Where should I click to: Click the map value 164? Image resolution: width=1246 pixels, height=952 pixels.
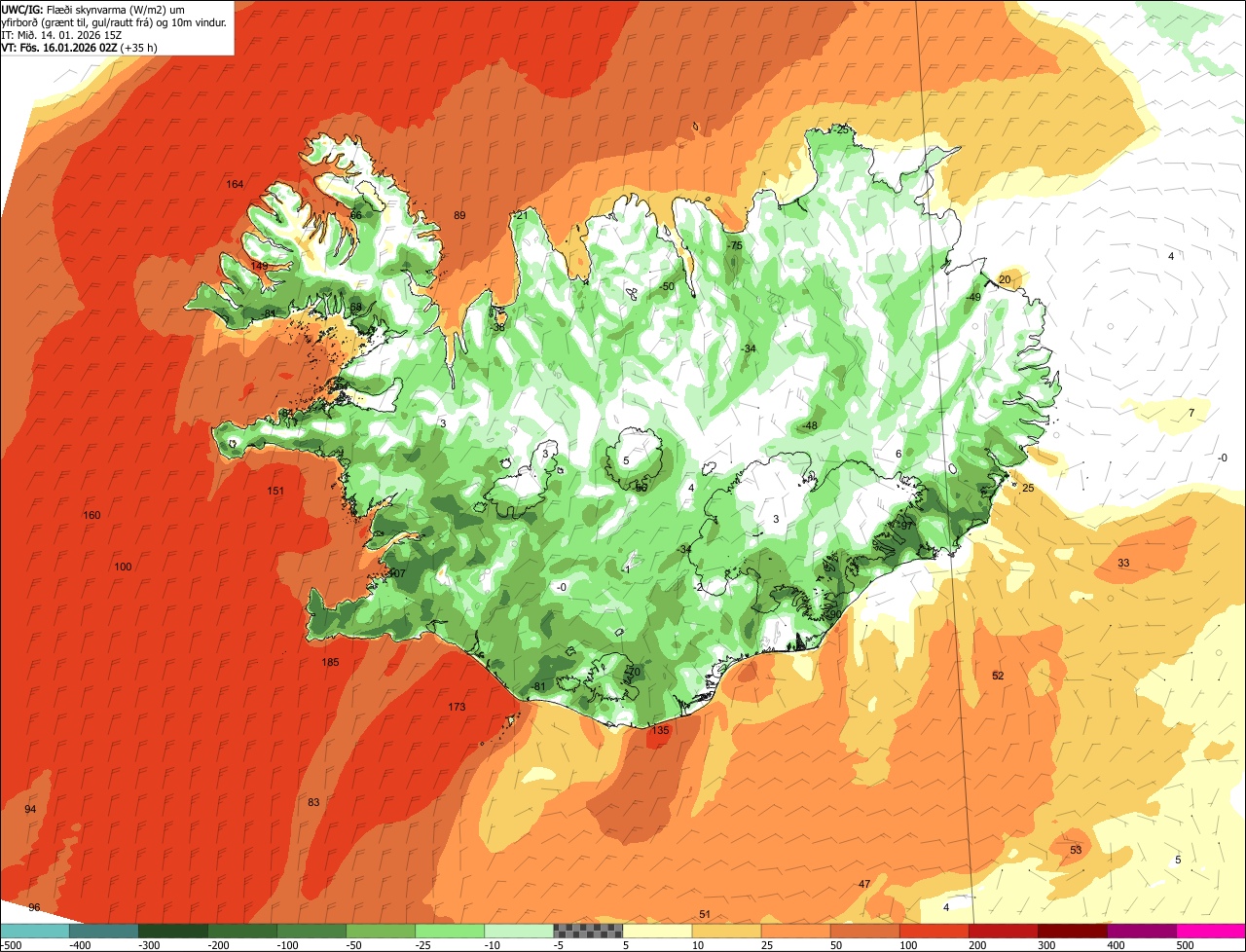235,184
